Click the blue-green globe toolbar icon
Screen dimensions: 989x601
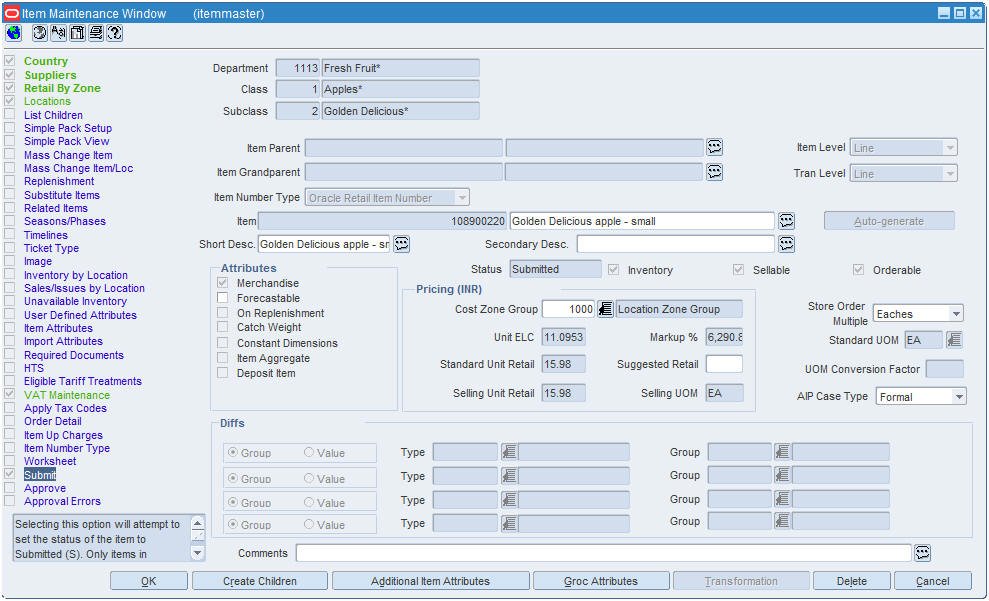pyautogui.click(x=14, y=33)
